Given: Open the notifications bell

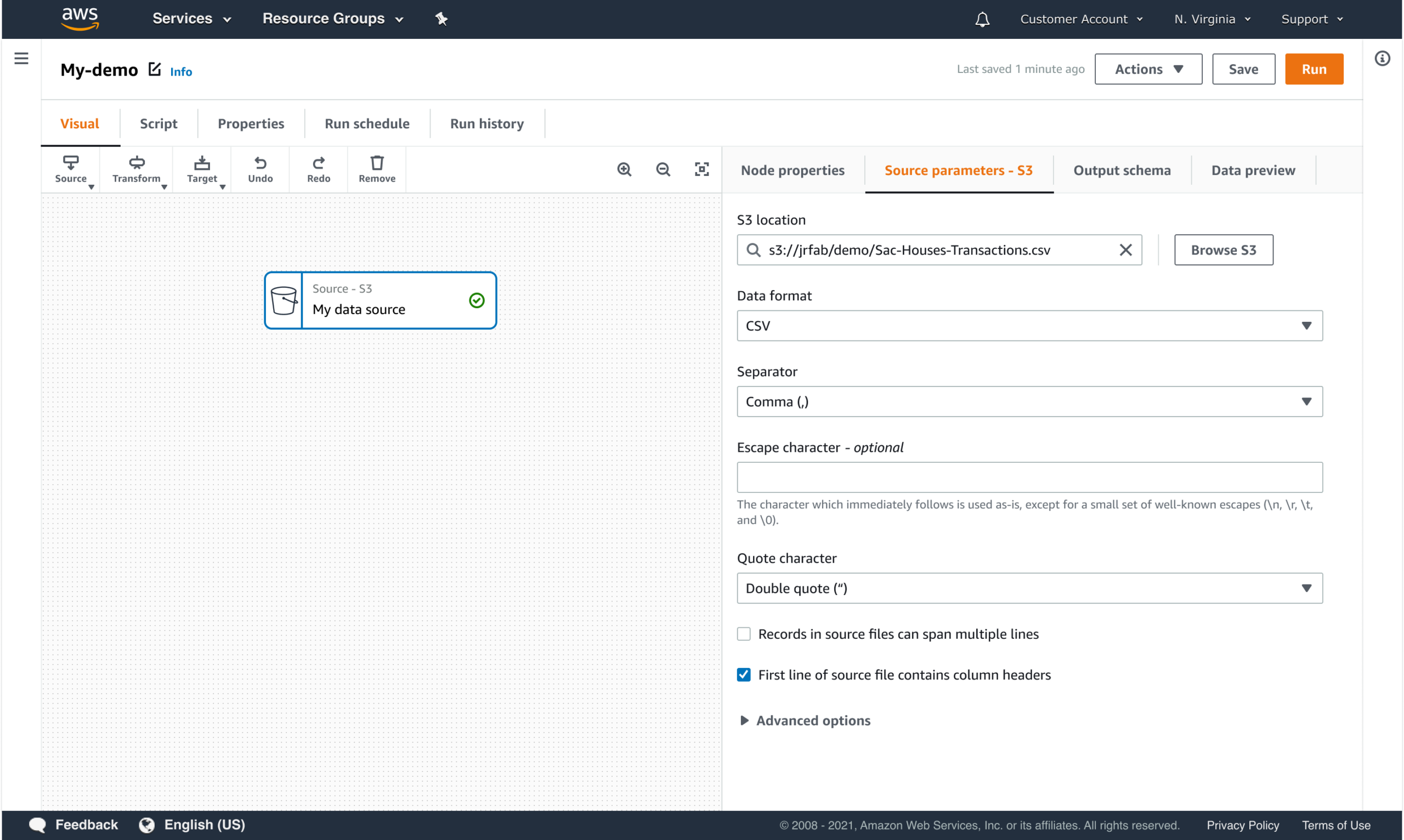Looking at the screenshot, I should (x=982, y=19).
